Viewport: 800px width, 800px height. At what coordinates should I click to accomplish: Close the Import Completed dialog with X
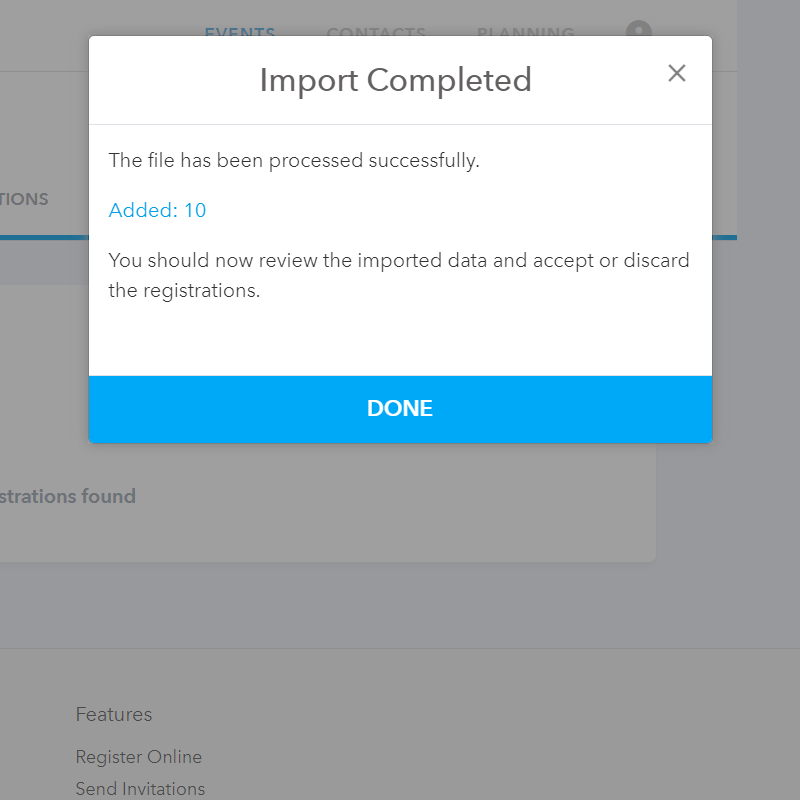(677, 73)
